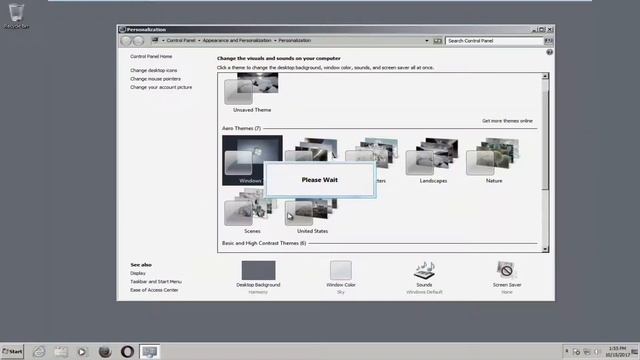The image size is (640, 360).
Task: Click the Personalization title bar icon
Action: point(122,29)
